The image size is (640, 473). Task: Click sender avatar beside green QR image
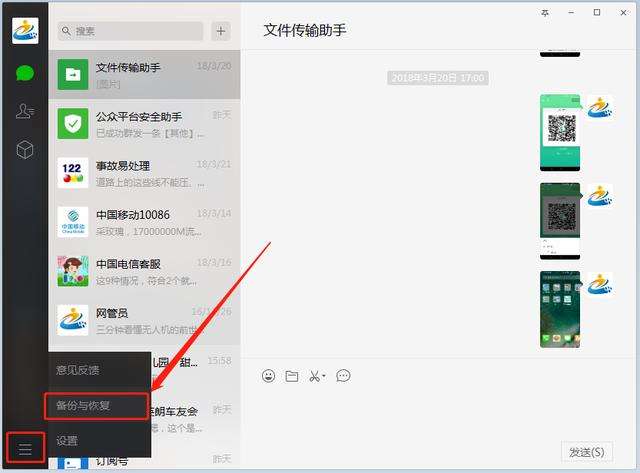[600, 108]
